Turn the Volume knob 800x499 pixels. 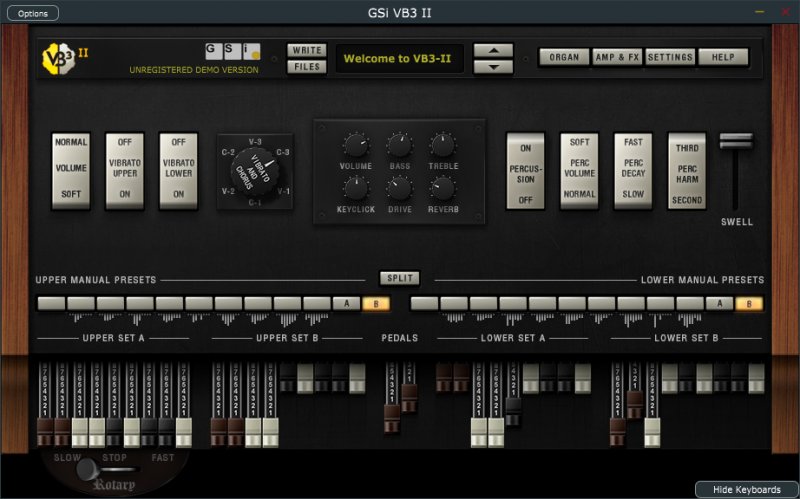(356, 146)
